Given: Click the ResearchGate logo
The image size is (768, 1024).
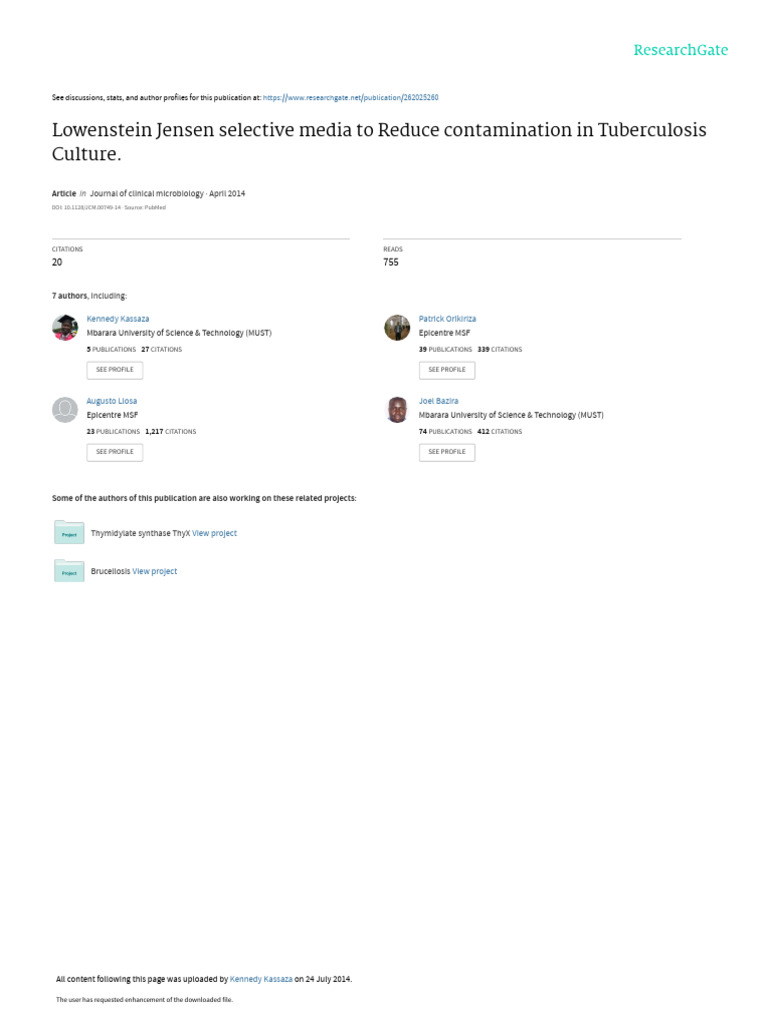Looking at the screenshot, I should point(680,50).
